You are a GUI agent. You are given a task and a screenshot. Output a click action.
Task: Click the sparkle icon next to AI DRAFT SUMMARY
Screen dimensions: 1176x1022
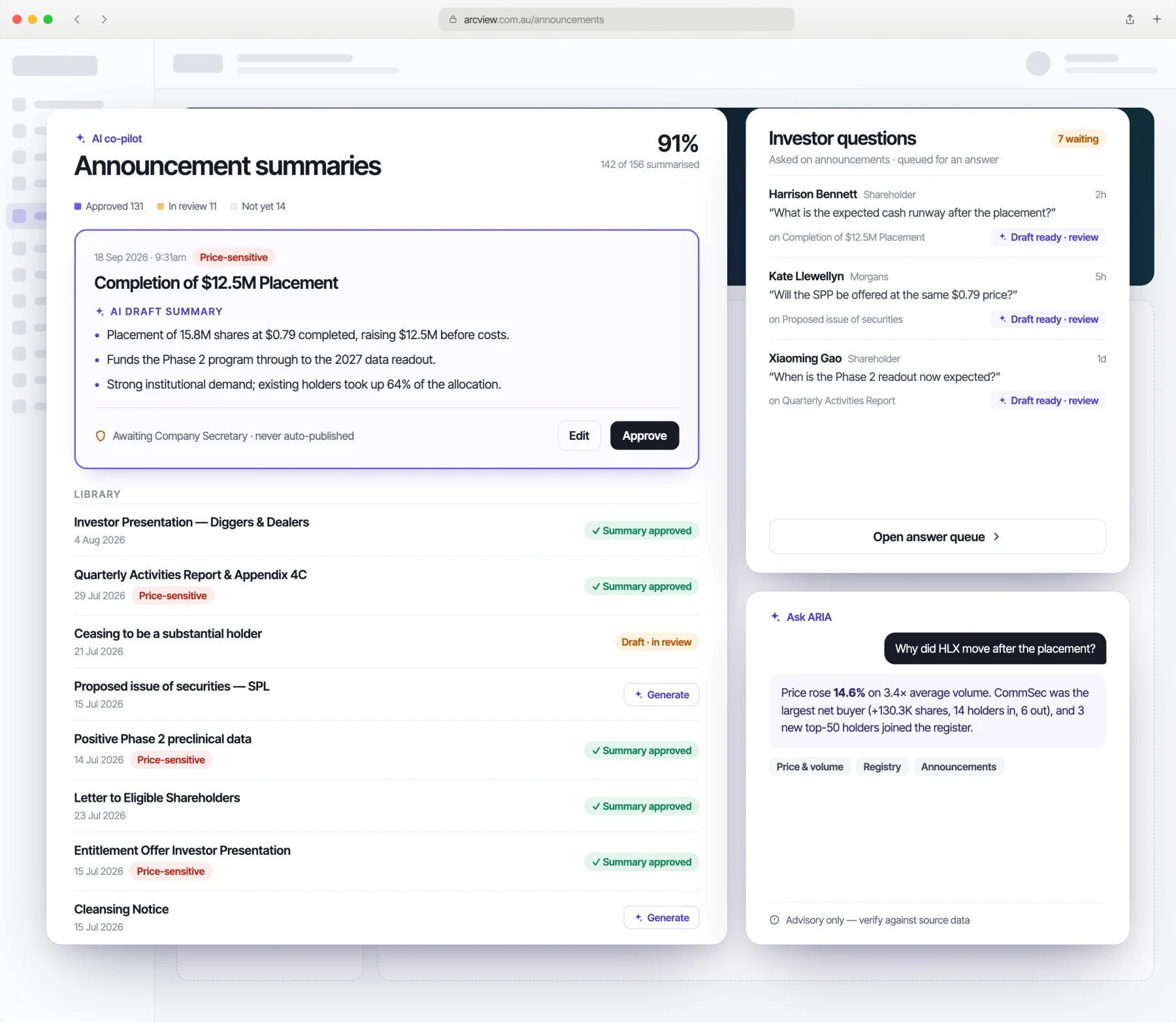point(100,311)
